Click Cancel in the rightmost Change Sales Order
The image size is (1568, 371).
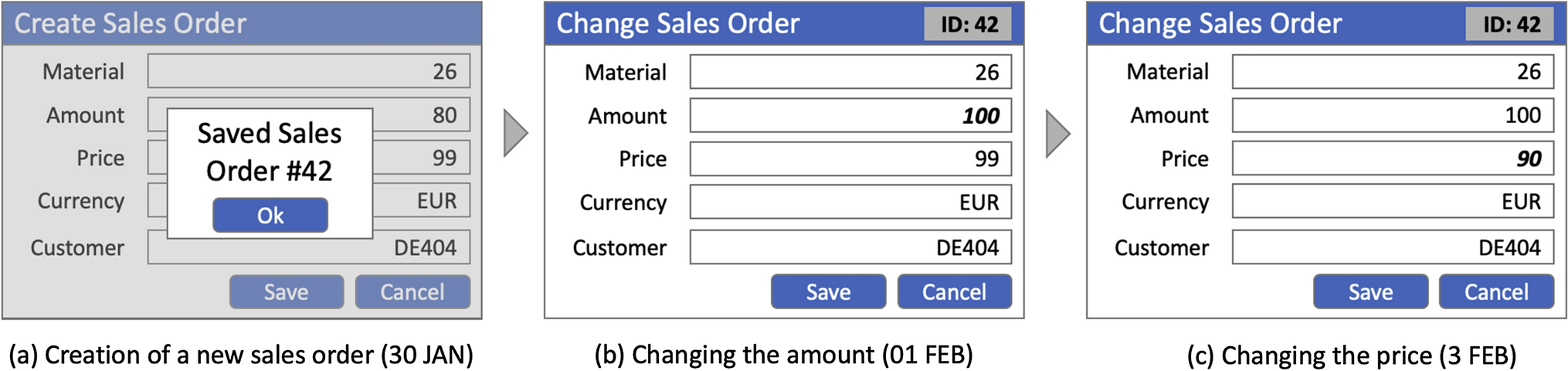tap(1496, 292)
